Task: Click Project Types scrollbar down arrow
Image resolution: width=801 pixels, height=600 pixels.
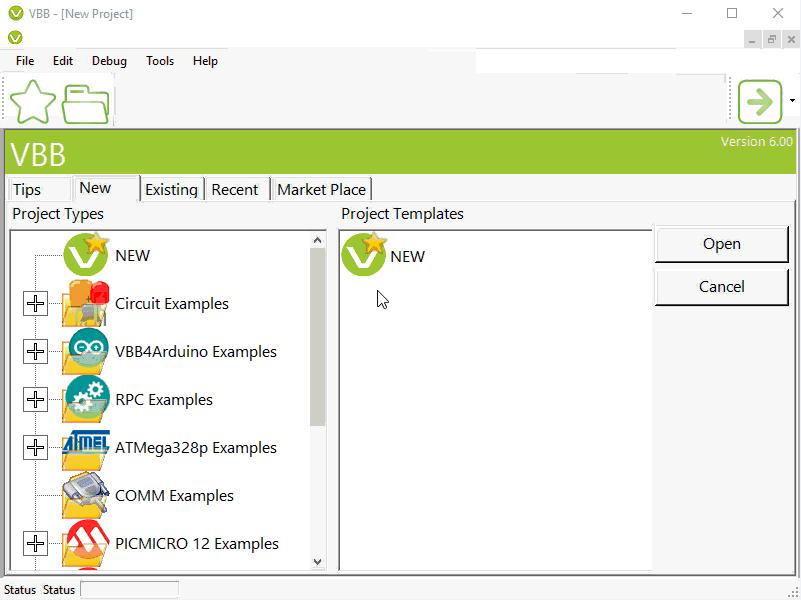Action: pyautogui.click(x=317, y=562)
